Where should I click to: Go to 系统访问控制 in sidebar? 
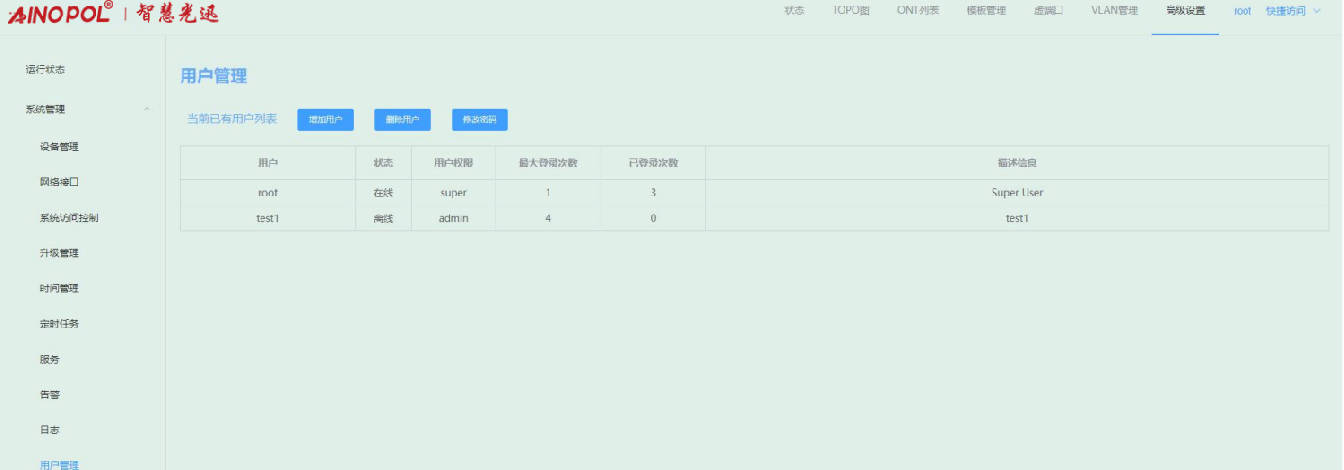[69, 218]
